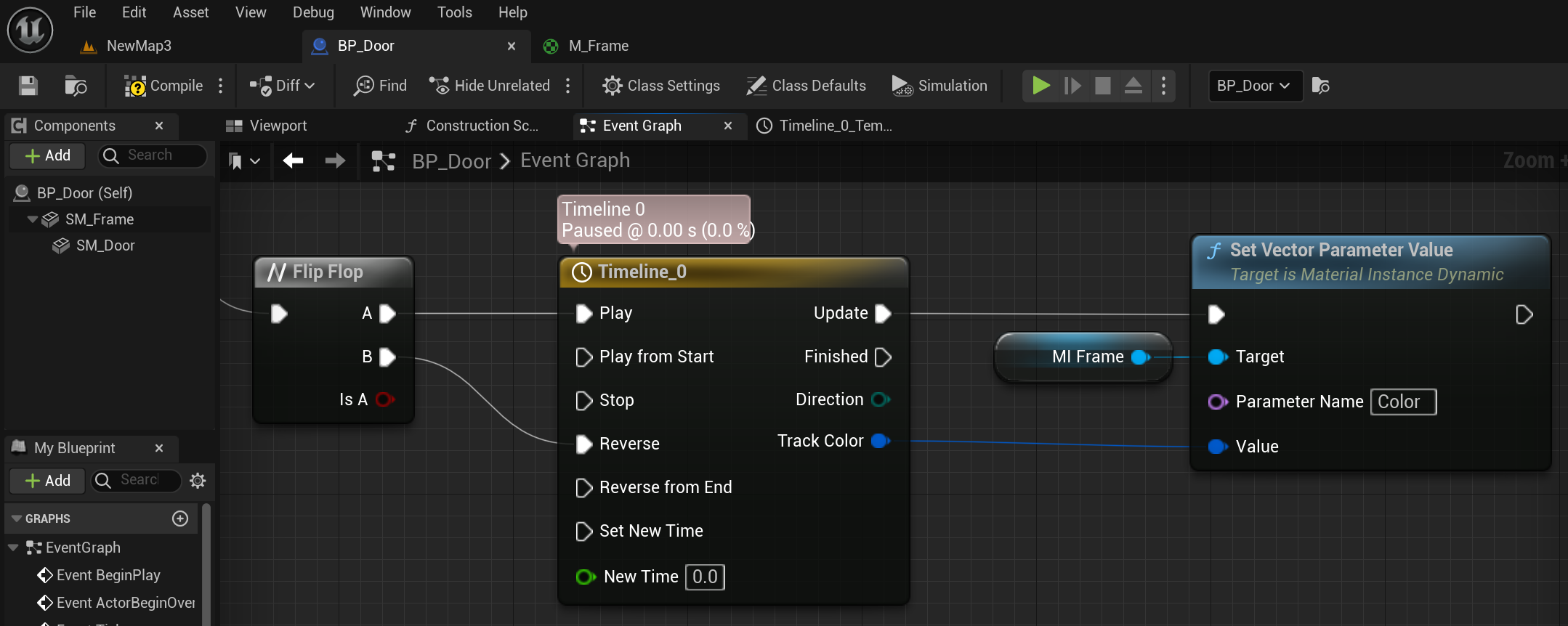This screenshot has width=1568, height=626.
Task: Open the Edit menu
Action: (134, 12)
